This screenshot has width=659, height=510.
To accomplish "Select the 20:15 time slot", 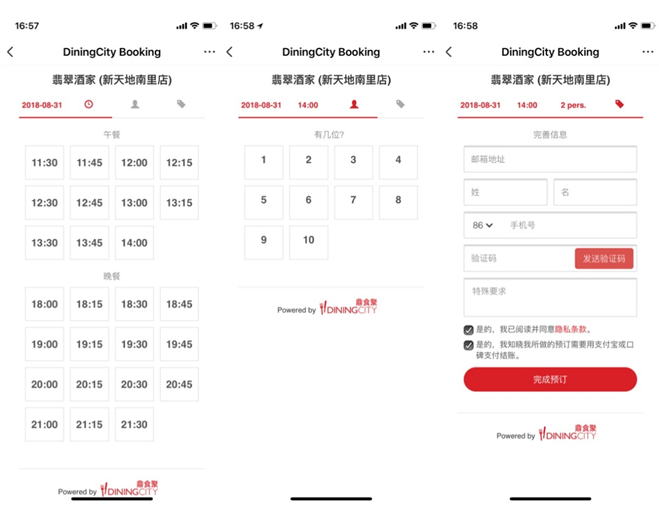I will pos(90,384).
